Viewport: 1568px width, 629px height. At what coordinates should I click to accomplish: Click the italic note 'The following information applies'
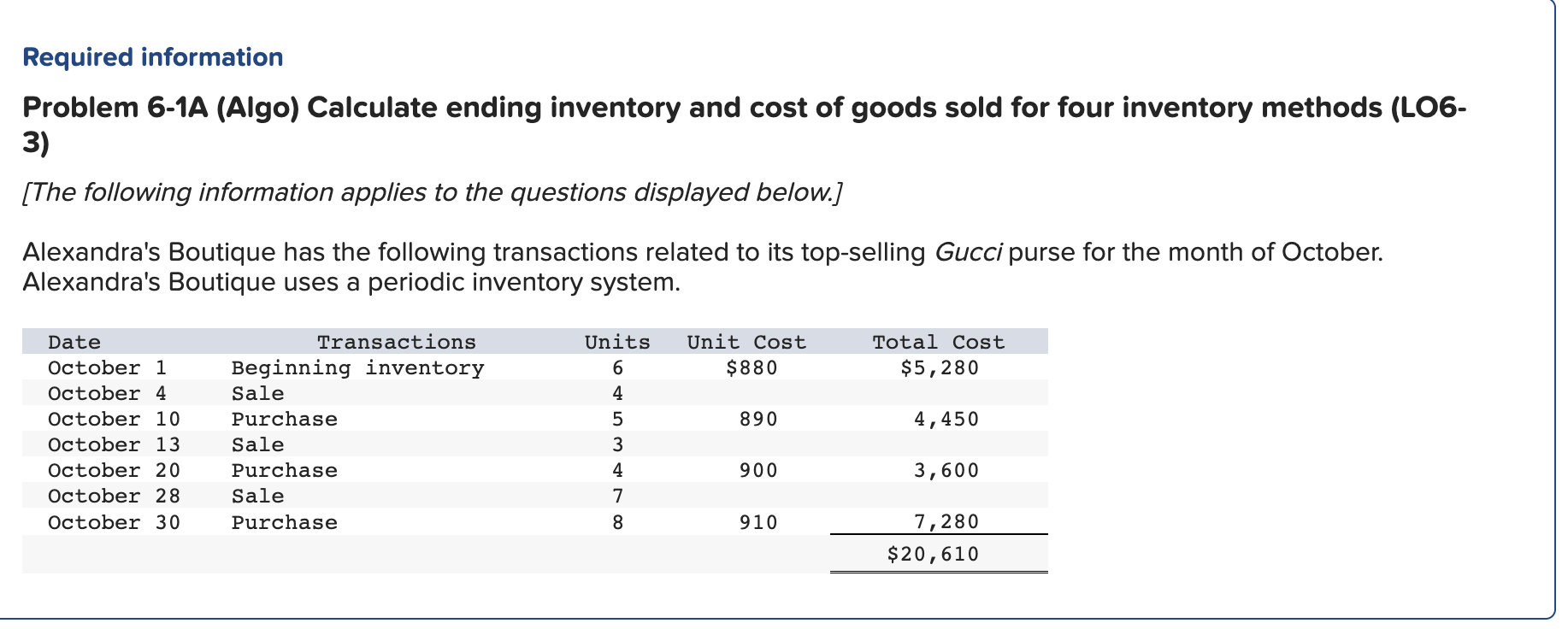[433, 192]
